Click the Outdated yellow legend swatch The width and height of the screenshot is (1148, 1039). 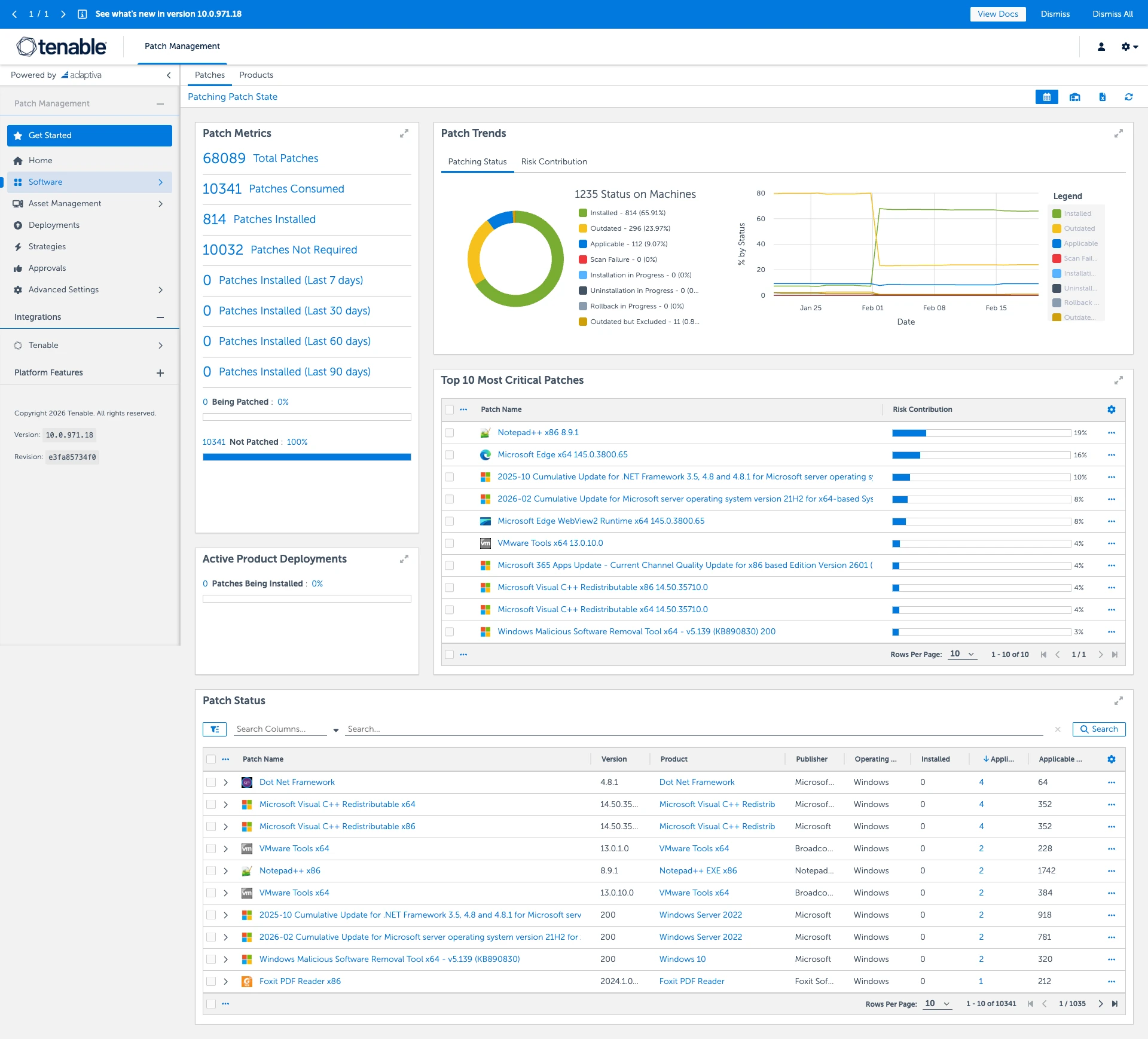click(x=1057, y=228)
